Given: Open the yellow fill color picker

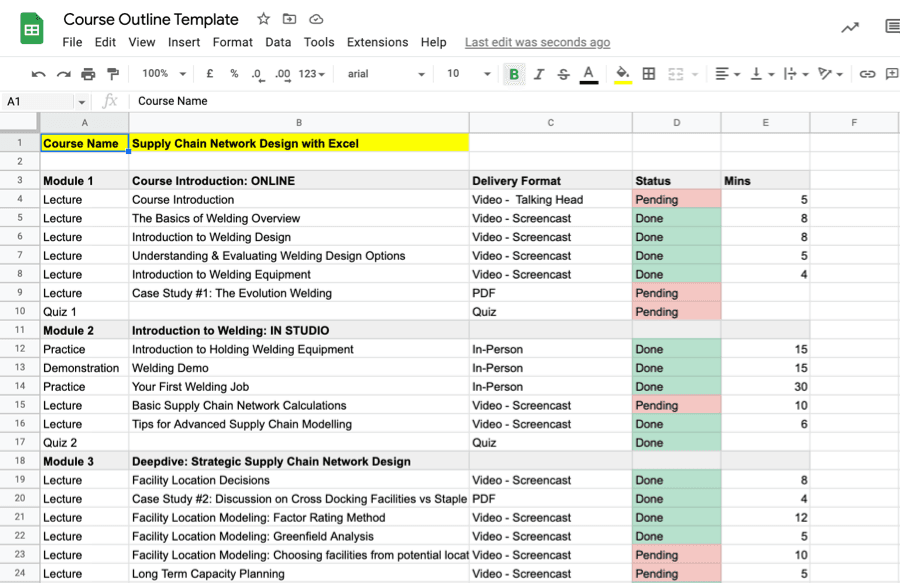Looking at the screenshot, I should click(623, 74).
